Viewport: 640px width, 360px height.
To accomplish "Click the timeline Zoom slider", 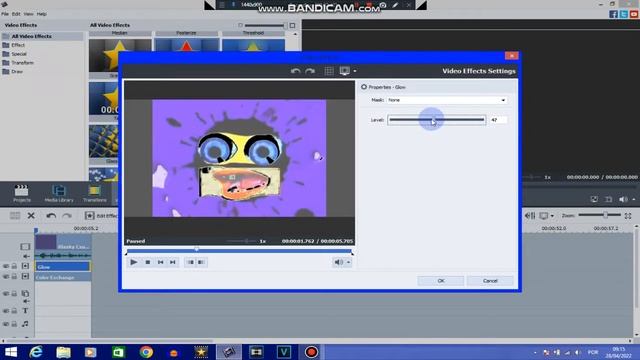I will 599,215.
